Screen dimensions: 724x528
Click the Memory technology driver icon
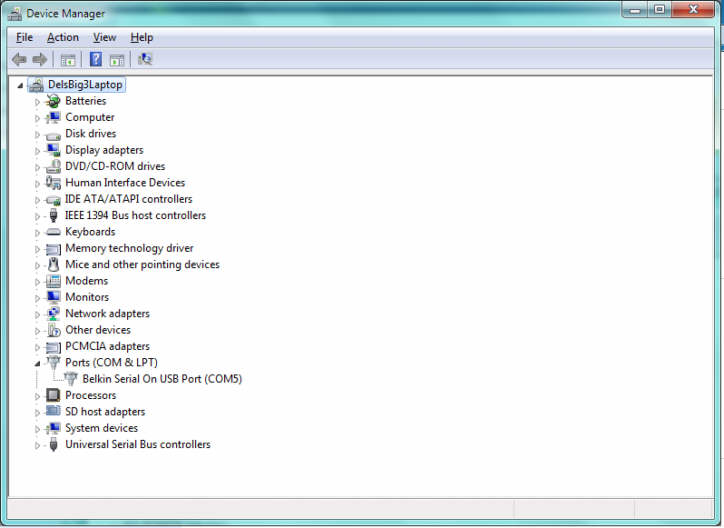pyautogui.click(x=54, y=249)
